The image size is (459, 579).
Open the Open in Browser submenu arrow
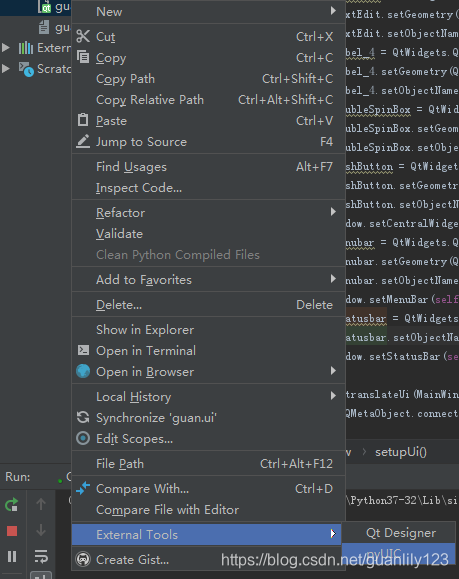[333, 370]
